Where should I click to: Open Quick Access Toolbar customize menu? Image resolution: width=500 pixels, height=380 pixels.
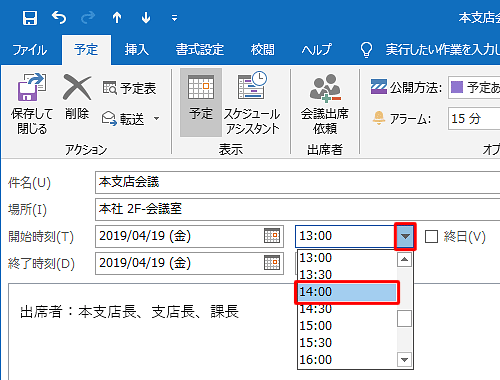174,18
